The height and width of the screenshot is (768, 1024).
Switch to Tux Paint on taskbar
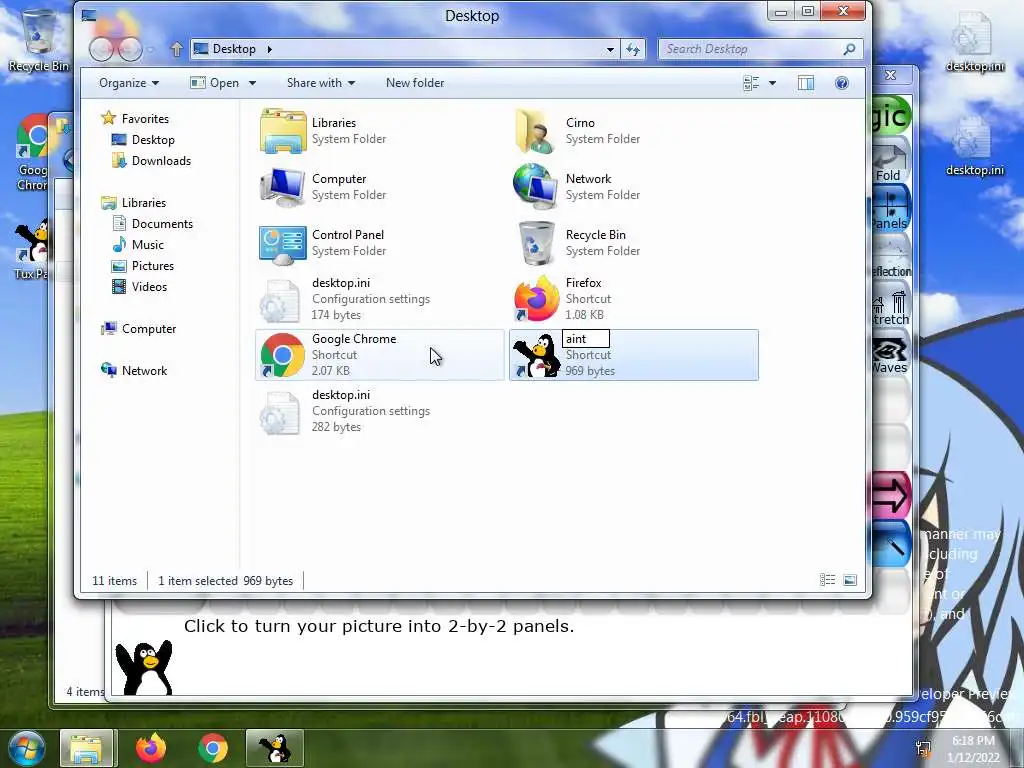pos(275,748)
